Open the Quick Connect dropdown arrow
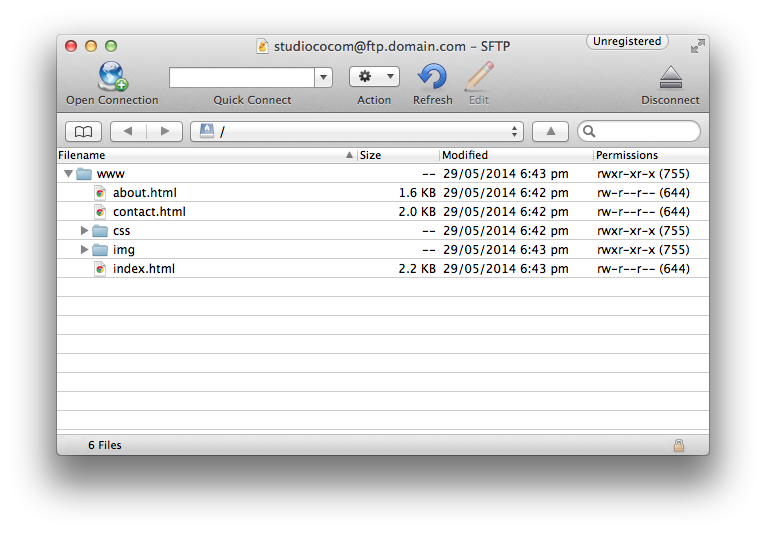The height and width of the screenshot is (534, 766). (323, 78)
